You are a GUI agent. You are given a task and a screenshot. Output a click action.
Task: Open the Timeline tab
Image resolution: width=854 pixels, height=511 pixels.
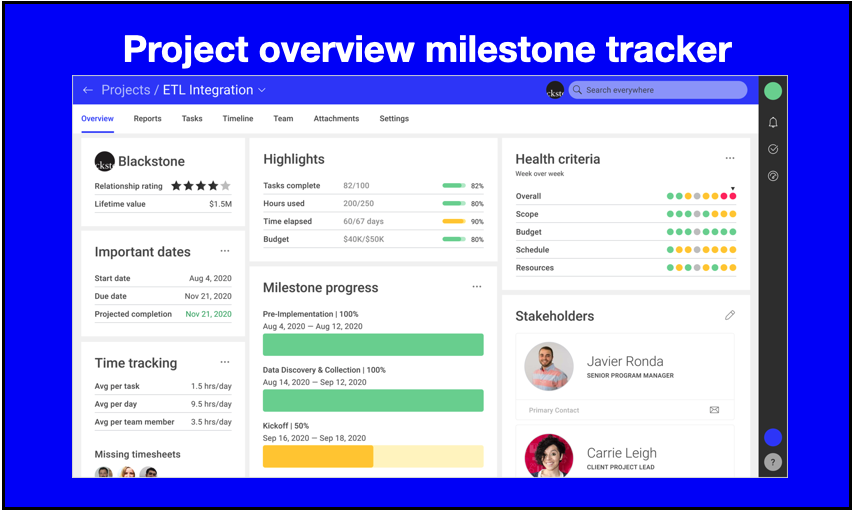click(238, 118)
